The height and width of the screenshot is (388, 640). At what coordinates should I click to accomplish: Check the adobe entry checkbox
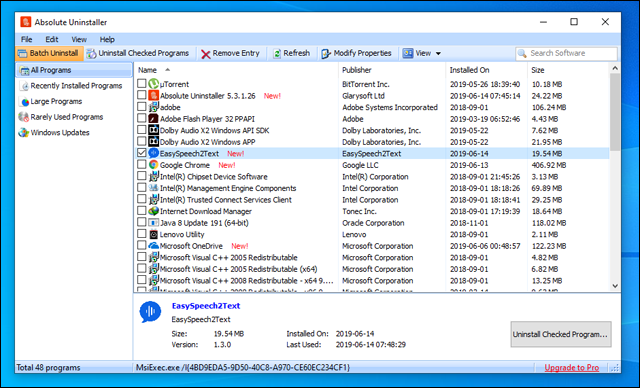tap(142, 106)
